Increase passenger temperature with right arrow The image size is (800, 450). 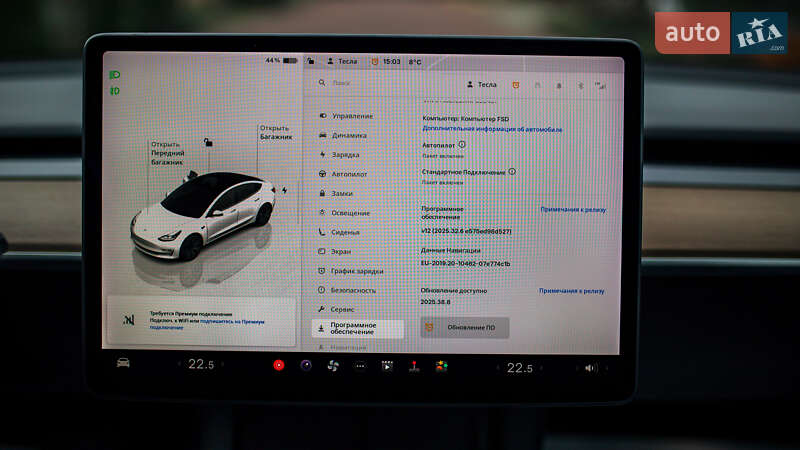click(541, 367)
